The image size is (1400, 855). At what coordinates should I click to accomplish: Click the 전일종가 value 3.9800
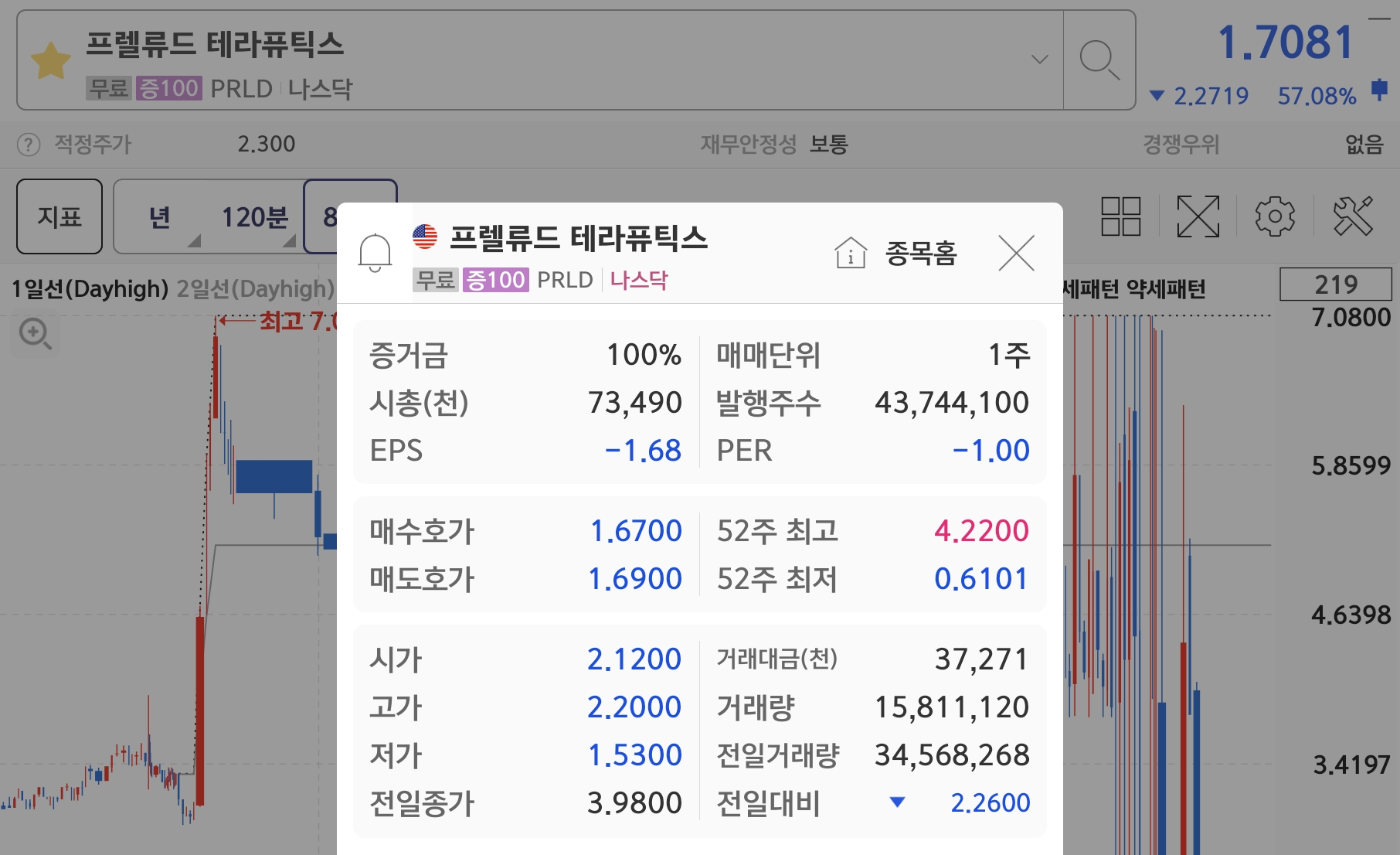click(x=634, y=803)
